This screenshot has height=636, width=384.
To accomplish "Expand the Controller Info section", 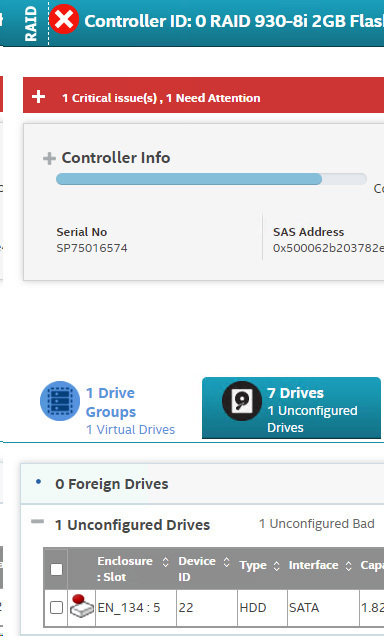I will 49,158.
